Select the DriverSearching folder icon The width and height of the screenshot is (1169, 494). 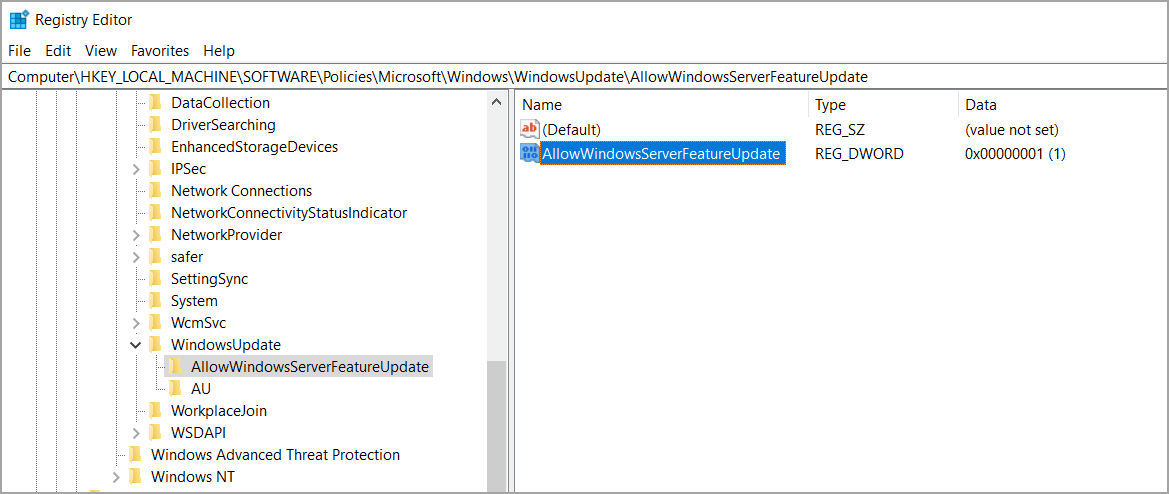tap(155, 124)
